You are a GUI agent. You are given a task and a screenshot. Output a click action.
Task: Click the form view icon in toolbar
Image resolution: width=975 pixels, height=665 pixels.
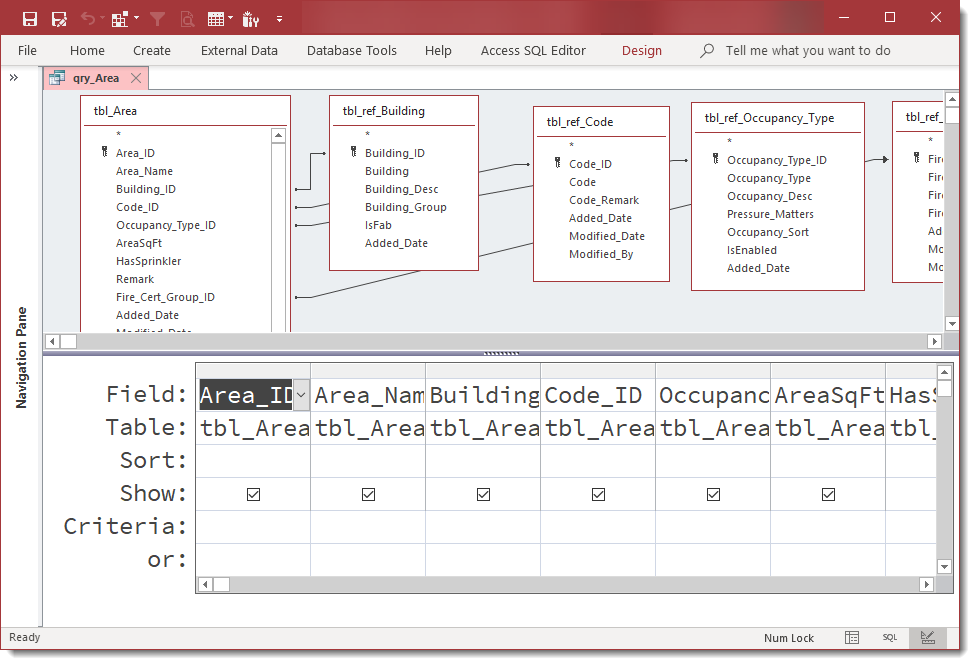coord(119,19)
